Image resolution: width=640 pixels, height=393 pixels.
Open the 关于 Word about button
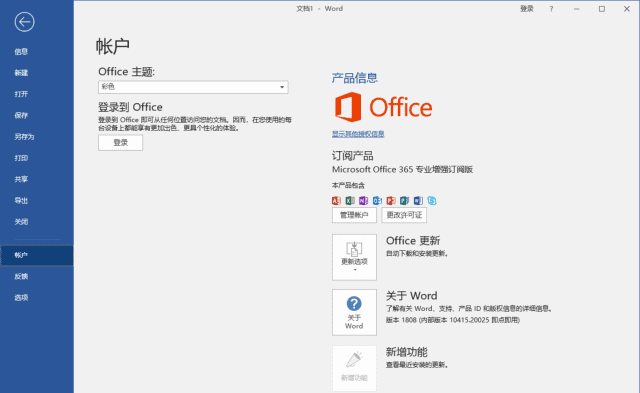pyautogui.click(x=354, y=312)
